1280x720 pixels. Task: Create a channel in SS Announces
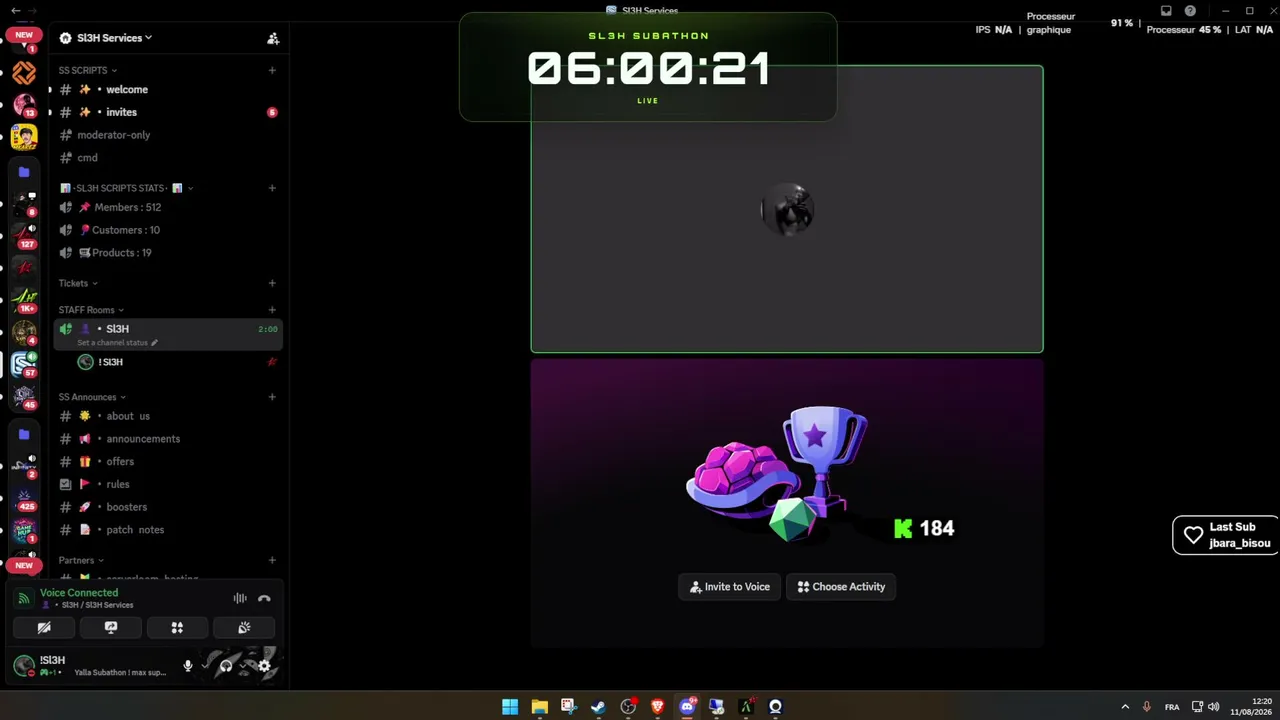272,397
